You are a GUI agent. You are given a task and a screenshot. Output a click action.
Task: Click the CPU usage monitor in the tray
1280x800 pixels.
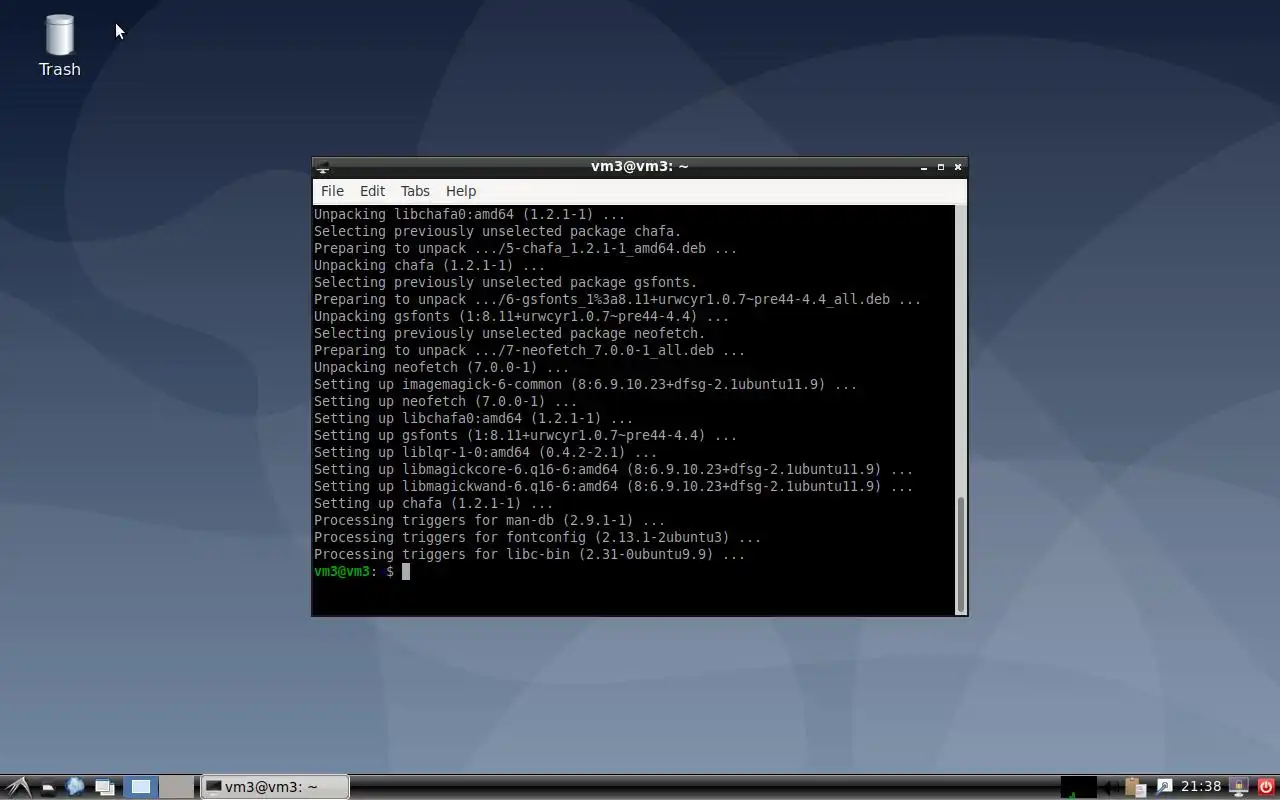point(1079,787)
